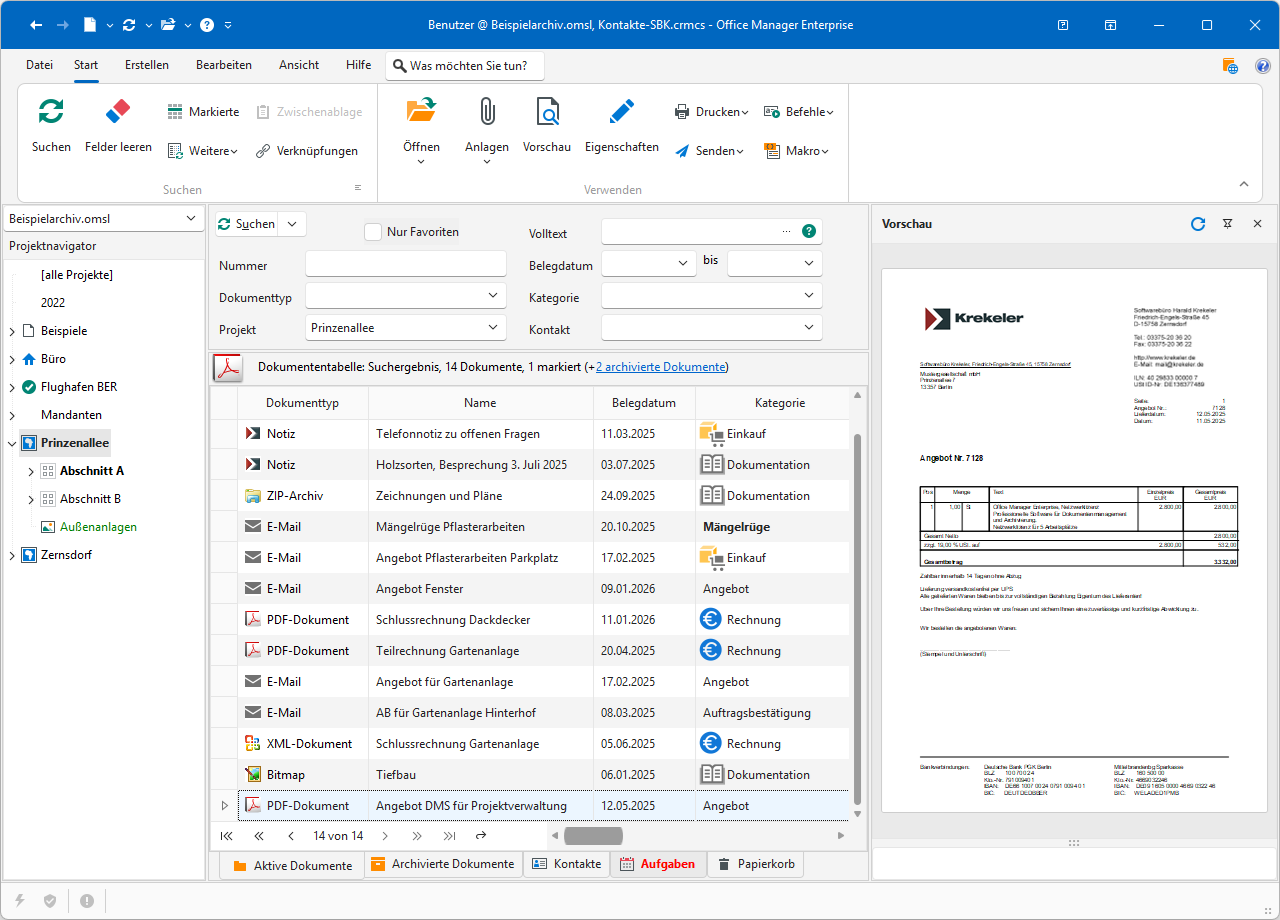Enable the Nur Favoriten checkbox
The width and height of the screenshot is (1280, 920).
point(373,232)
